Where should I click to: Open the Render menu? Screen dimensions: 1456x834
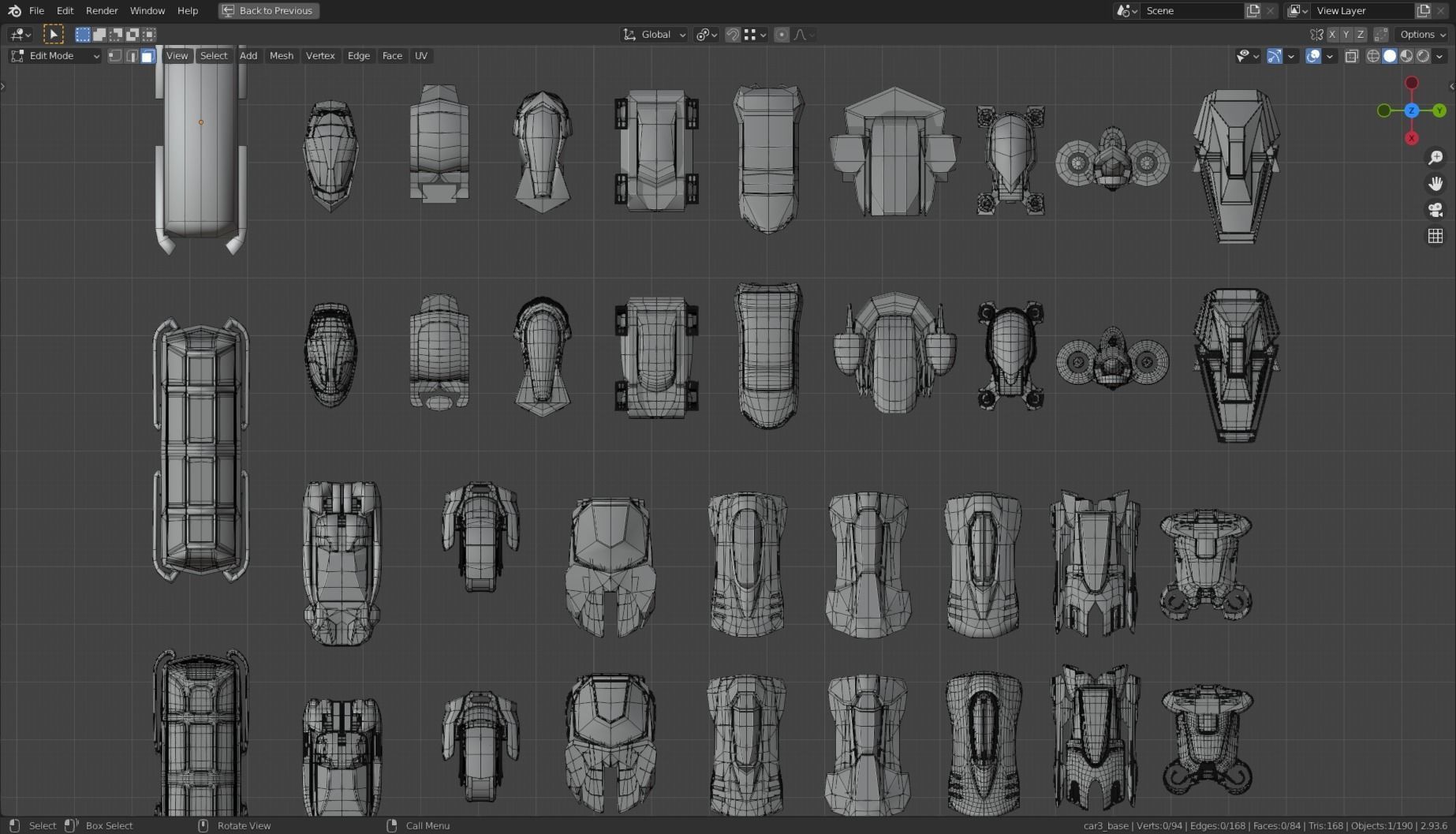click(102, 11)
